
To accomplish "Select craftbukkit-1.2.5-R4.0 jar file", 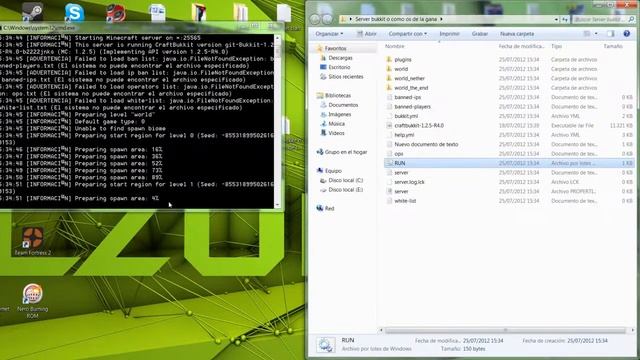I will click(419, 125).
